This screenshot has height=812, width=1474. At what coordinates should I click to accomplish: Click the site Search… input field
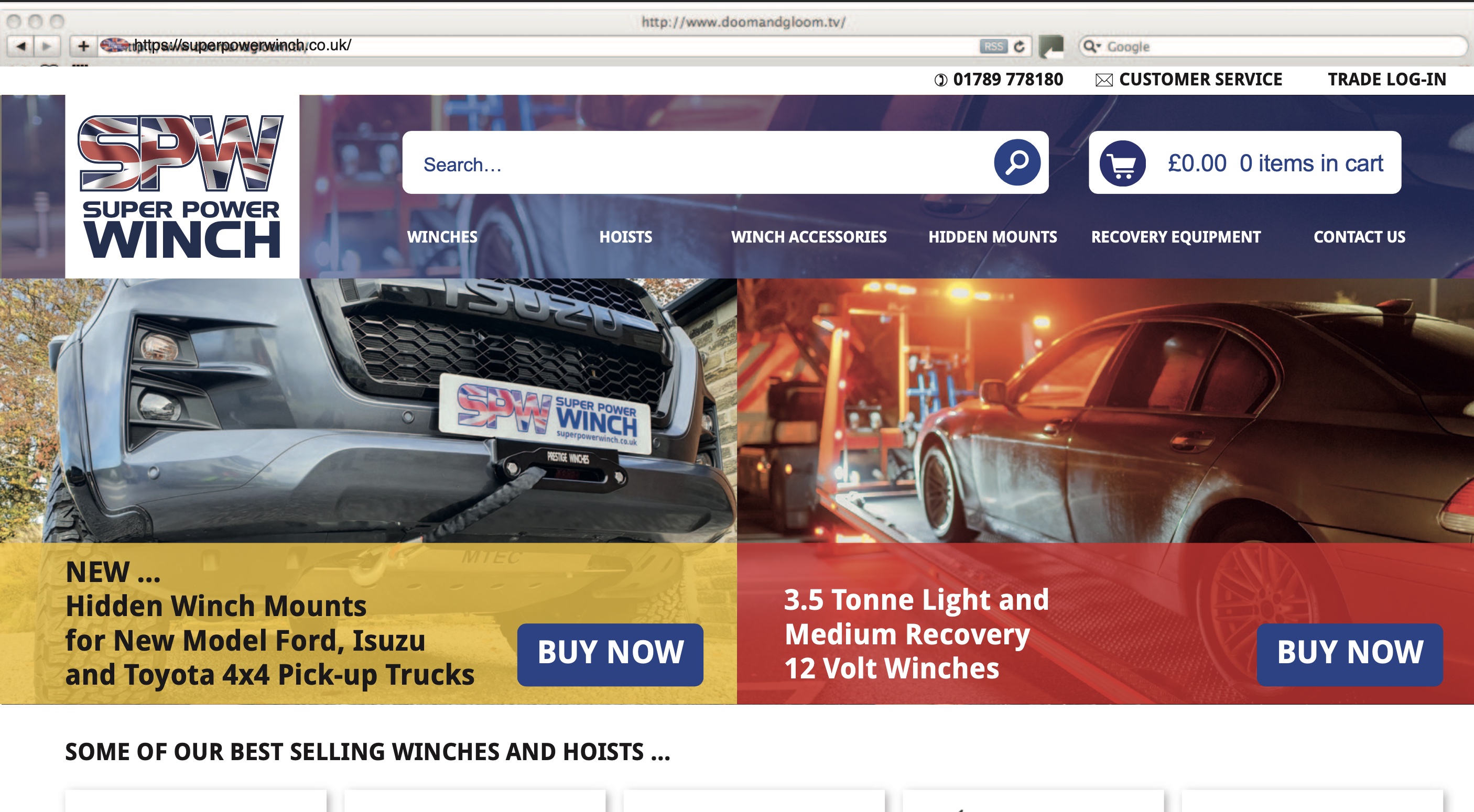[698, 164]
